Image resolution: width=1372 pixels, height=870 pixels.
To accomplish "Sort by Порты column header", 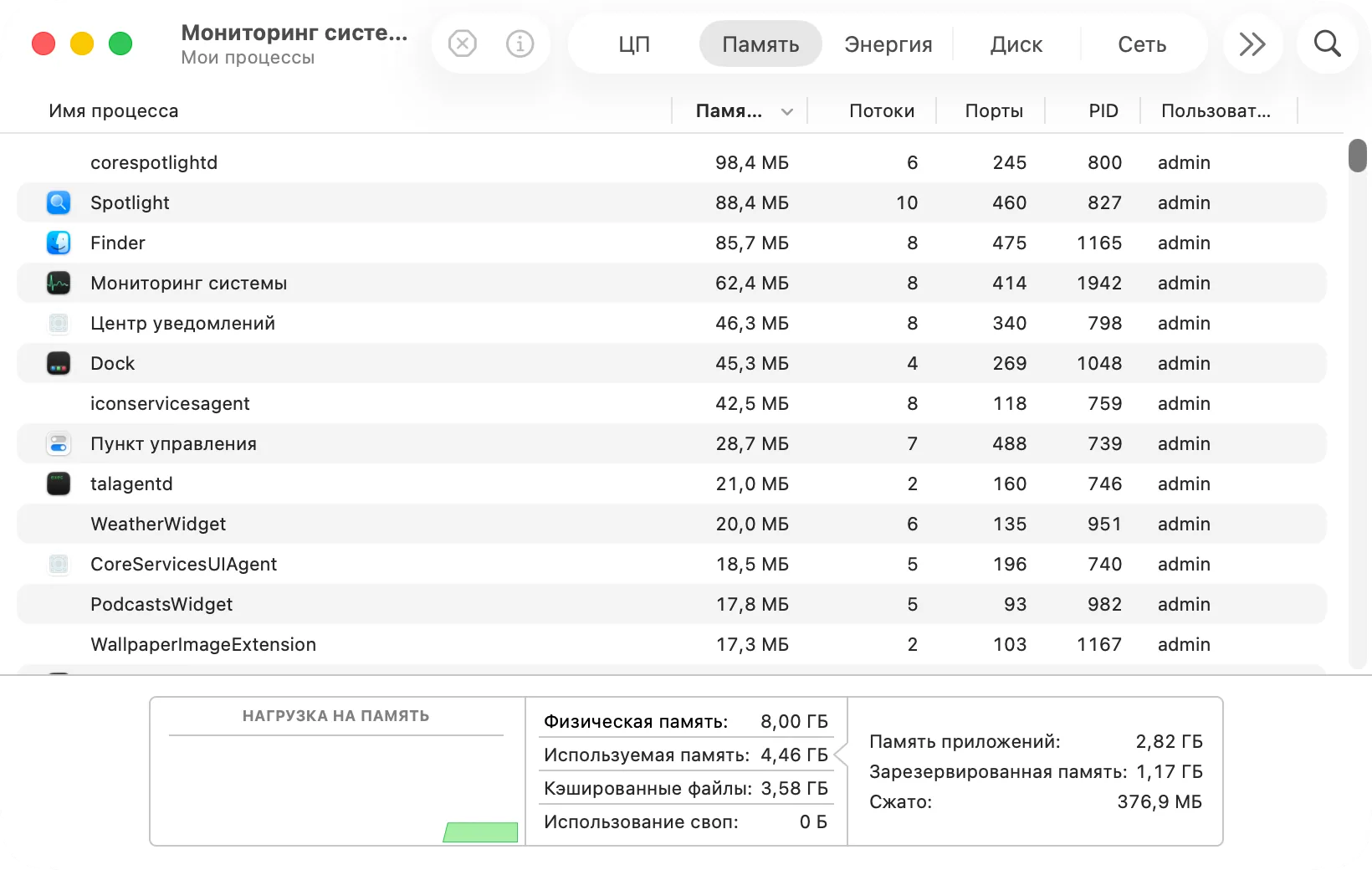I will (x=994, y=111).
